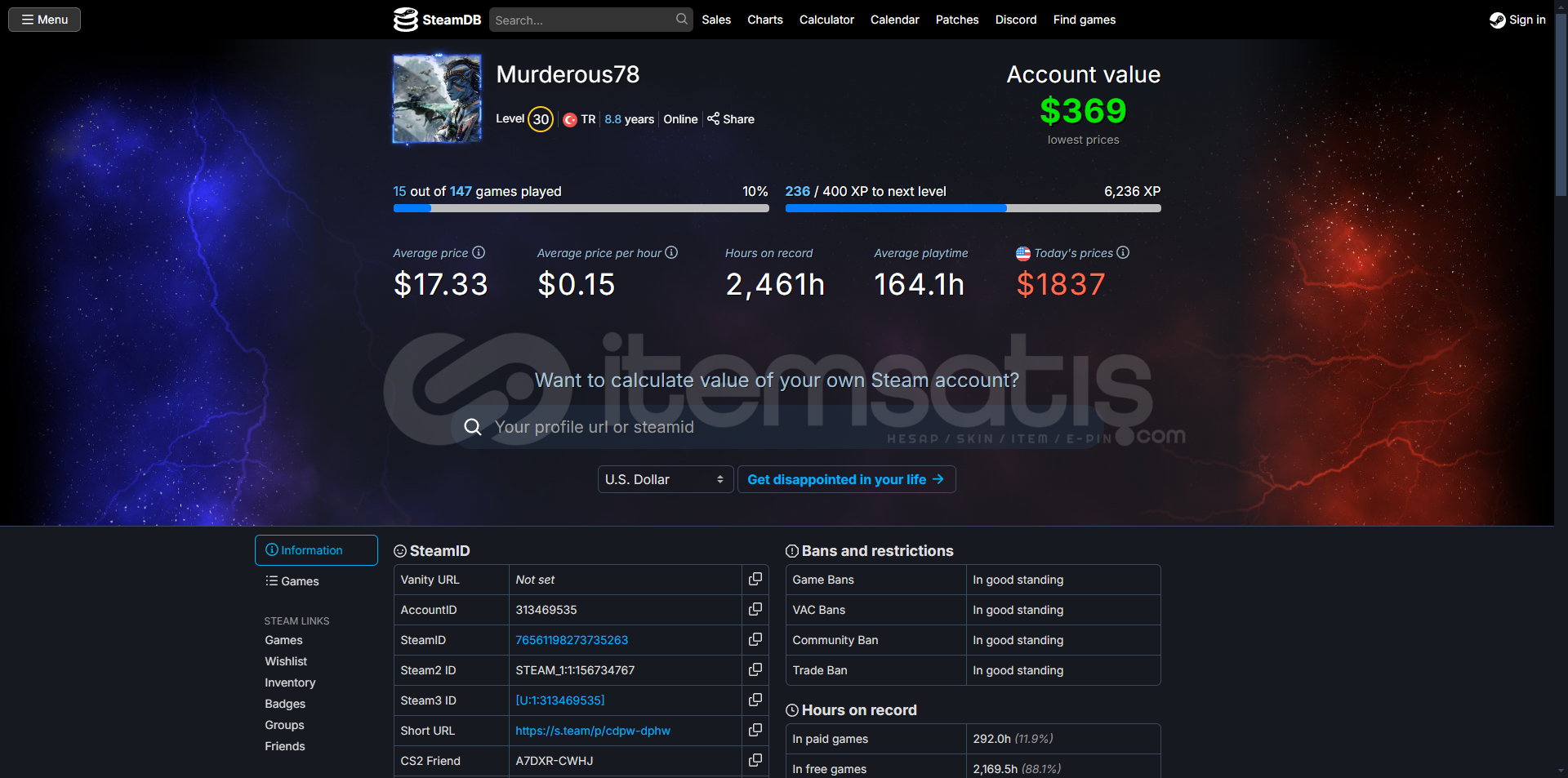This screenshot has height=778, width=1568.
Task: Click the magnifier icon in profile field
Action: [x=473, y=427]
